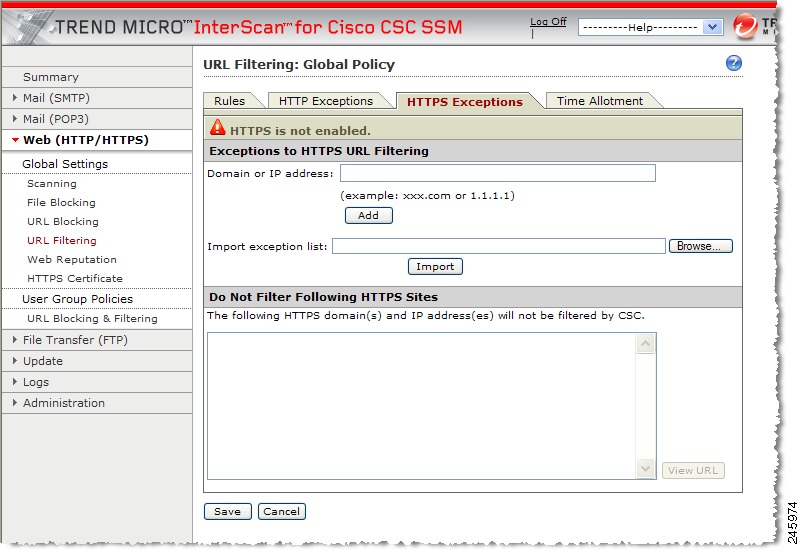803x550 pixels.
Task: Click the Import button
Action: click(435, 266)
